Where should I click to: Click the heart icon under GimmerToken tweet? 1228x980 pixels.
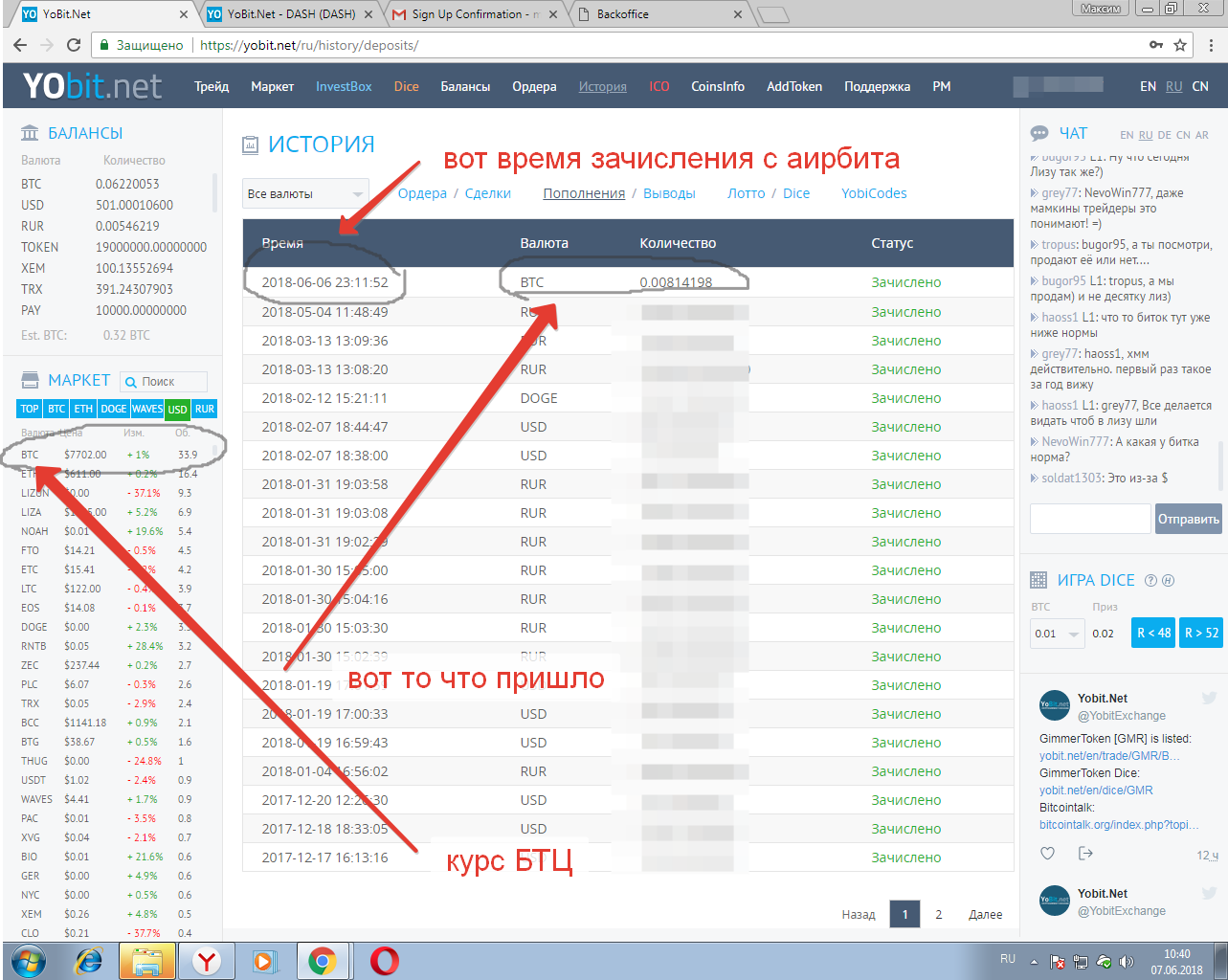click(x=1047, y=854)
